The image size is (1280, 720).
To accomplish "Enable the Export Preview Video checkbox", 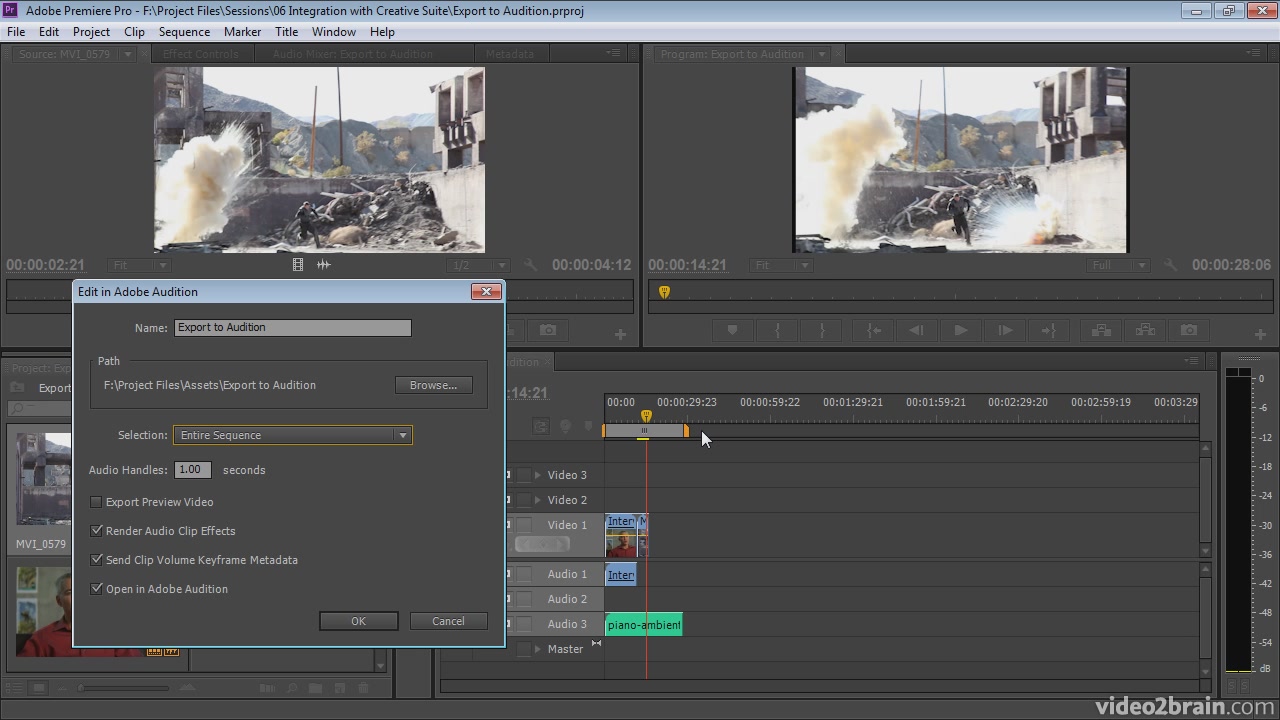I will [x=97, y=502].
